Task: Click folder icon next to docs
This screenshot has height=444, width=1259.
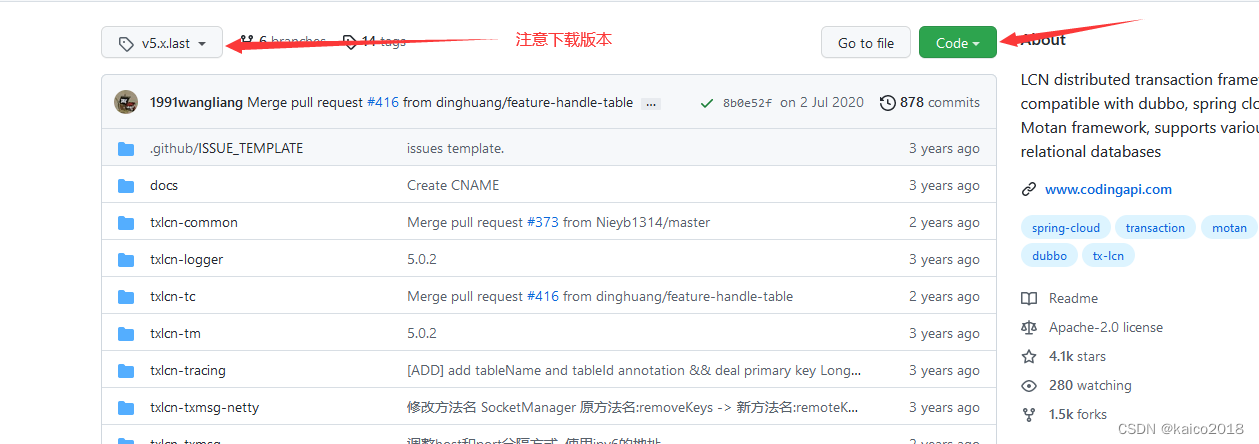Action: (126, 185)
